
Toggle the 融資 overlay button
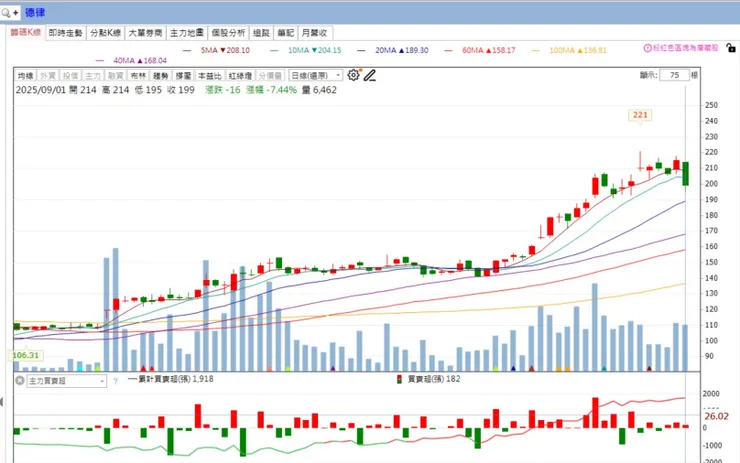116,76
